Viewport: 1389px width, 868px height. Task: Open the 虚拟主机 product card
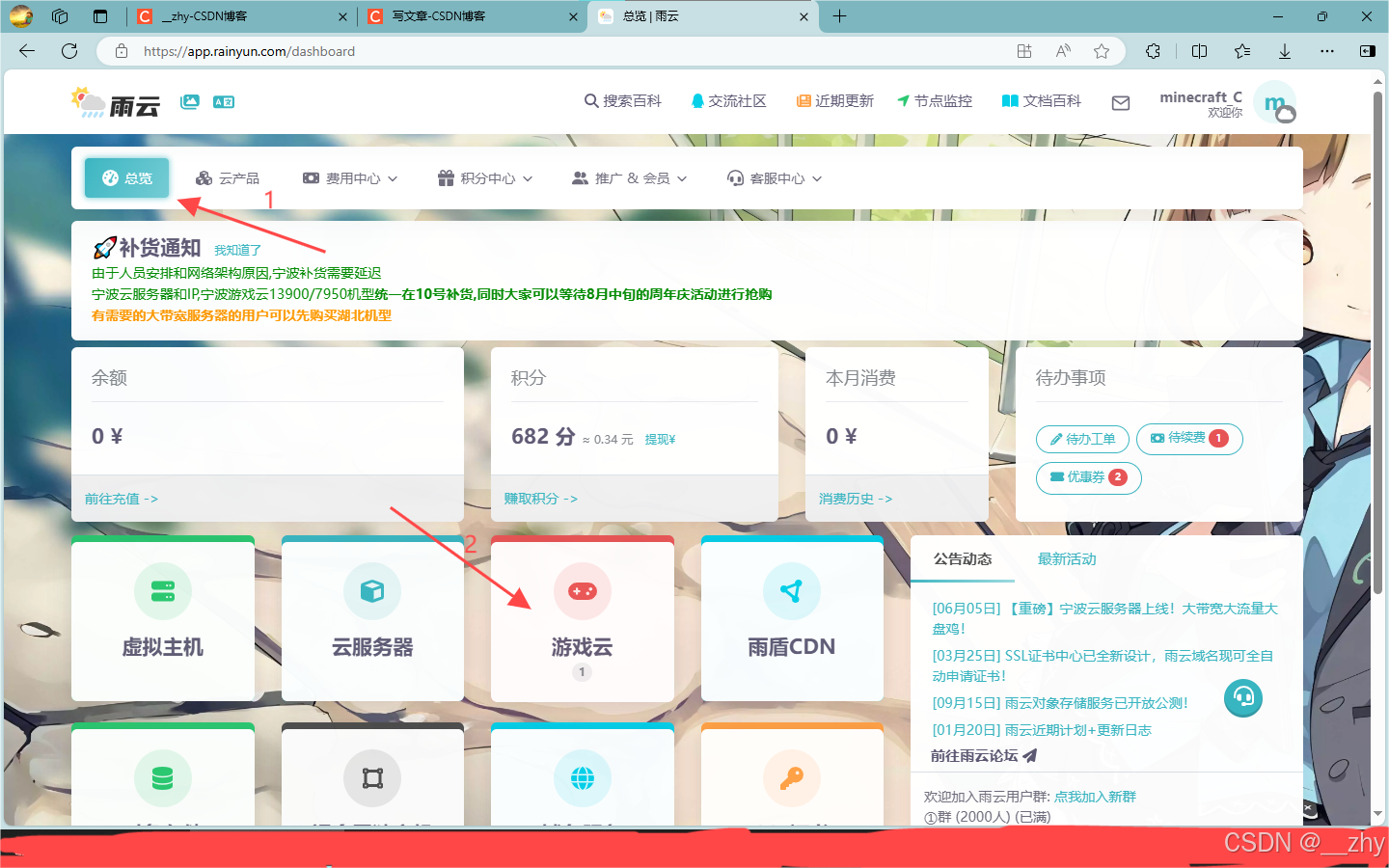162,618
